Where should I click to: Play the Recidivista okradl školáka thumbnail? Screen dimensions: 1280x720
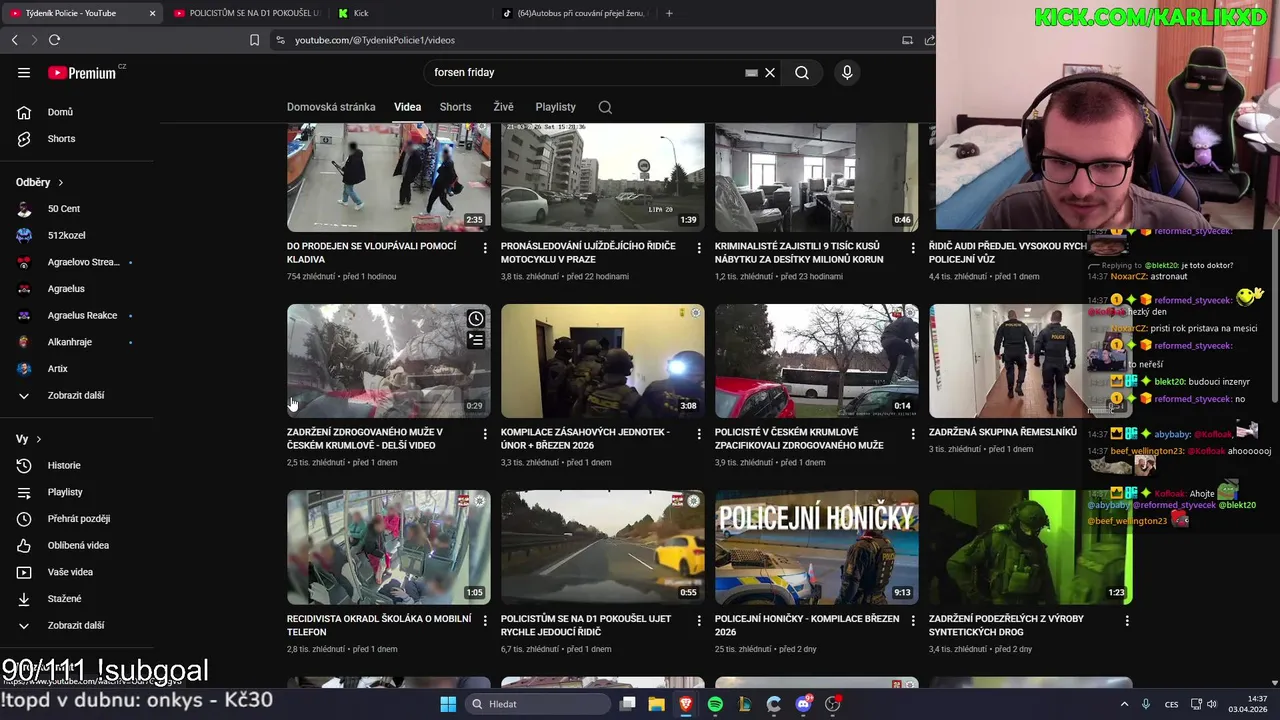click(x=389, y=547)
